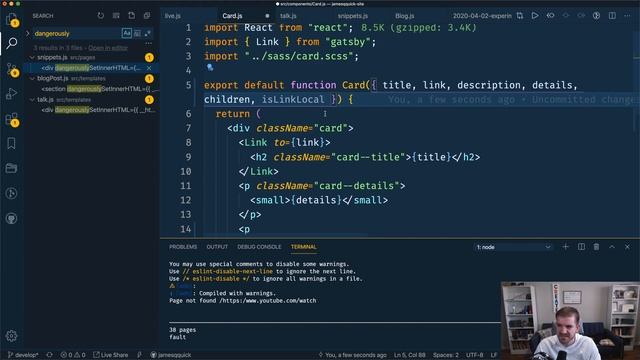Image resolution: width=640 pixels, height=360 pixels.
Task: Open the Bookmarks view in activity bar
Action: click(11, 143)
